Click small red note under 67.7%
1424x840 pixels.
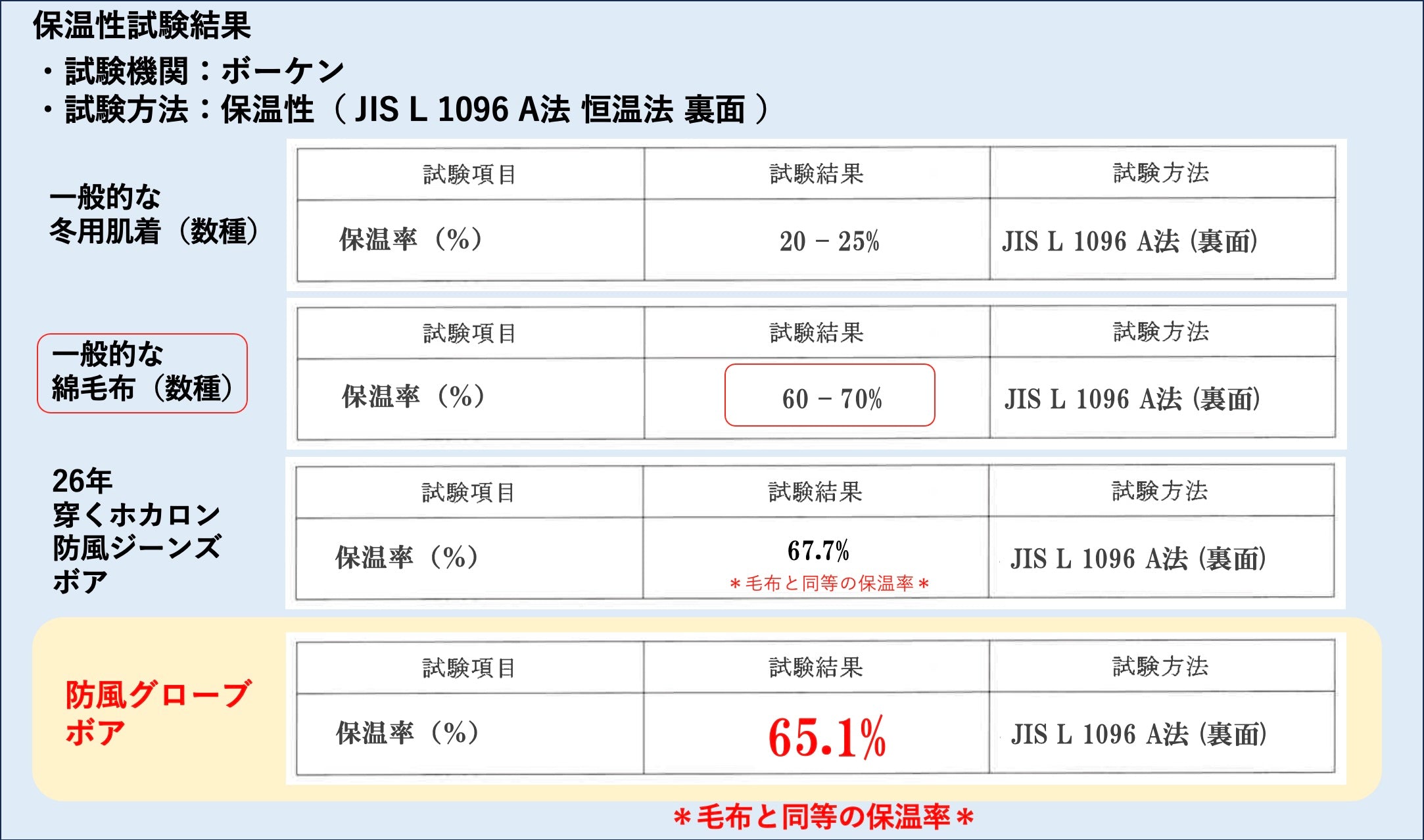[829, 583]
